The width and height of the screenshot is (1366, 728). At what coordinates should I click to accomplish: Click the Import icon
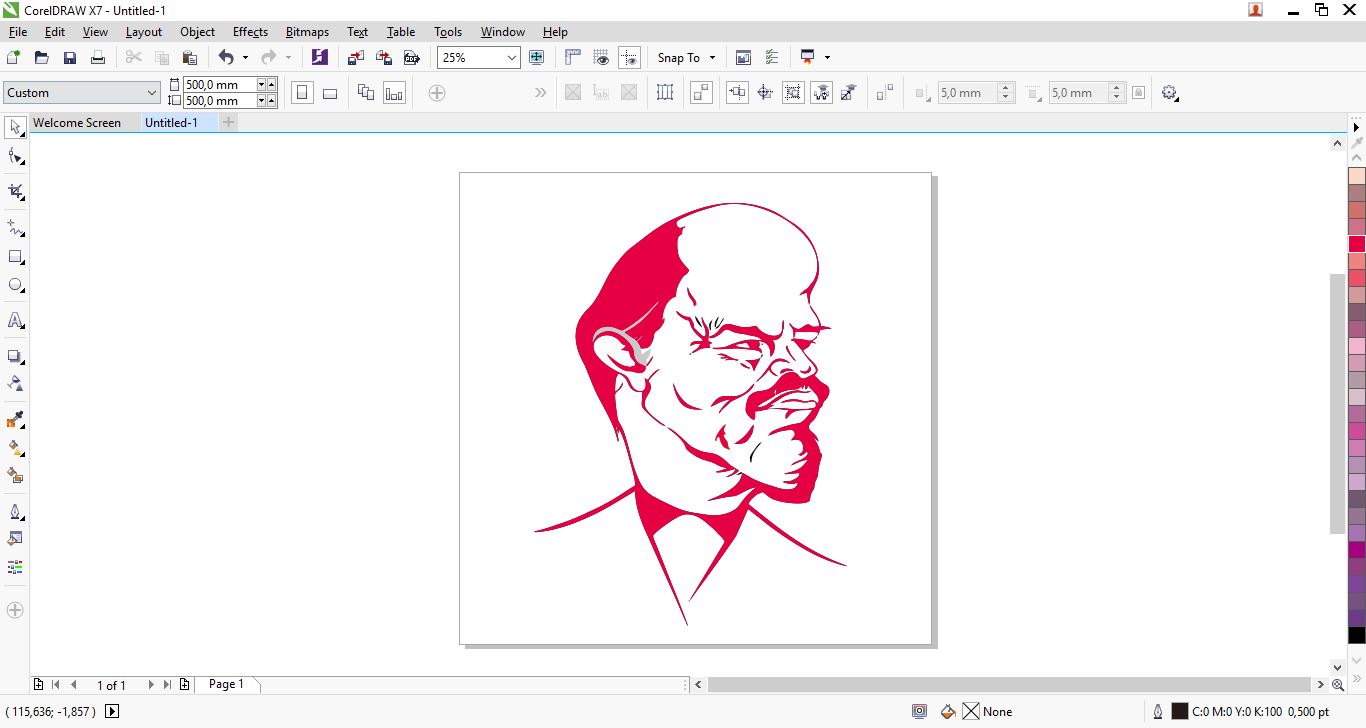click(x=355, y=58)
